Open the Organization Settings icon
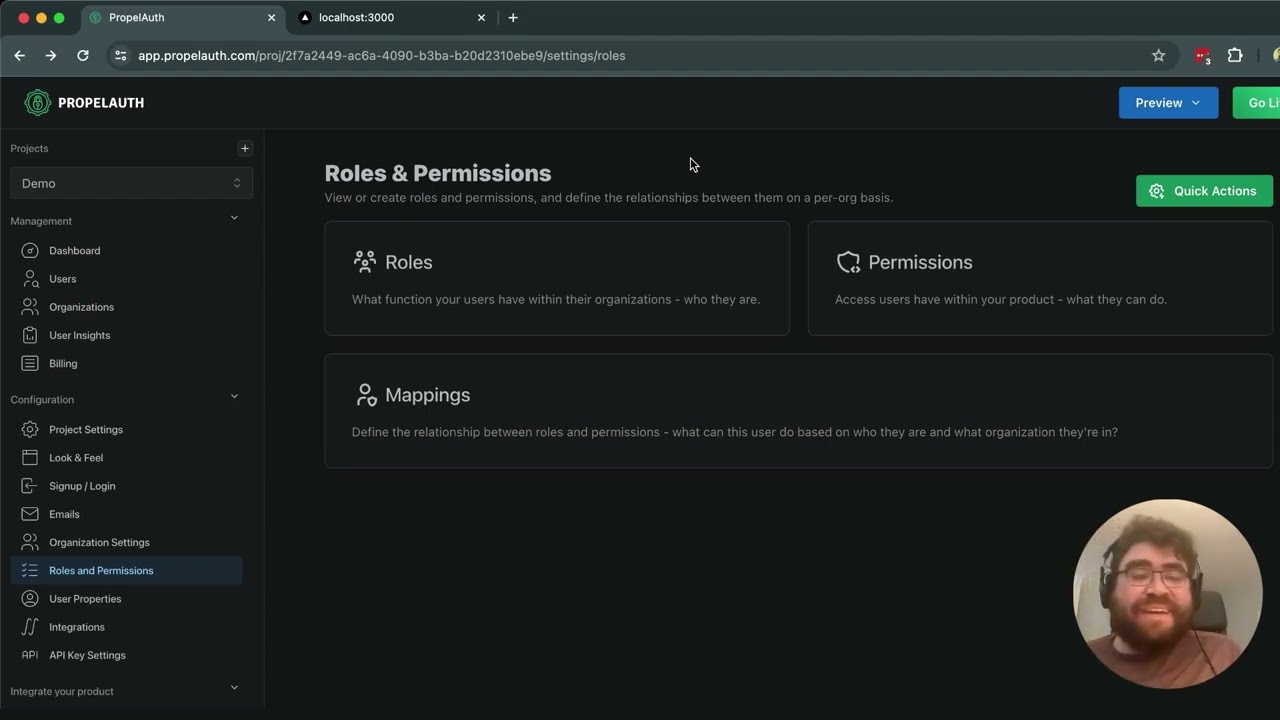The height and width of the screenshot is (720, 1280). point(30,542)
